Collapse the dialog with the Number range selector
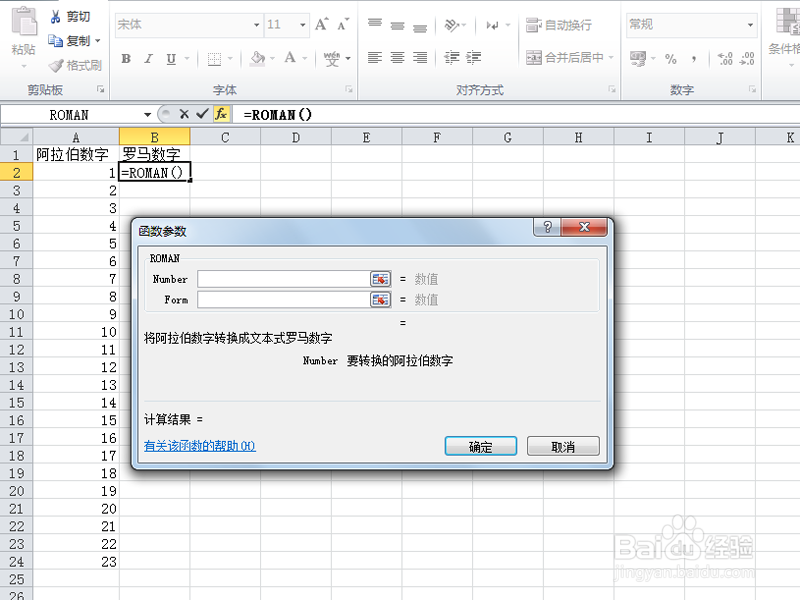Screen dimensions: 800x600 pos(380,278)
